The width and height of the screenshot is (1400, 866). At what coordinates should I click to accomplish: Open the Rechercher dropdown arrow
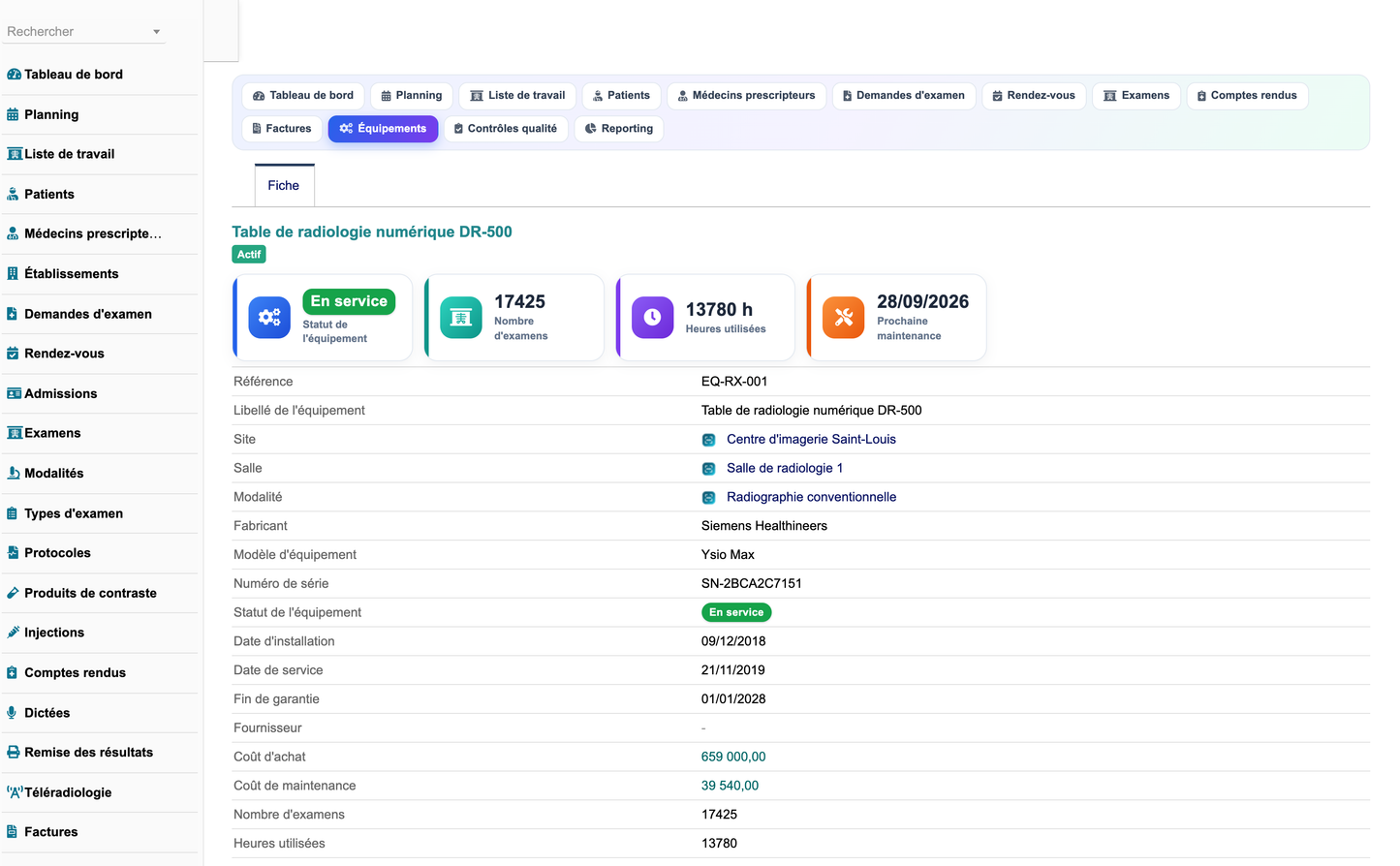[156, 32]
